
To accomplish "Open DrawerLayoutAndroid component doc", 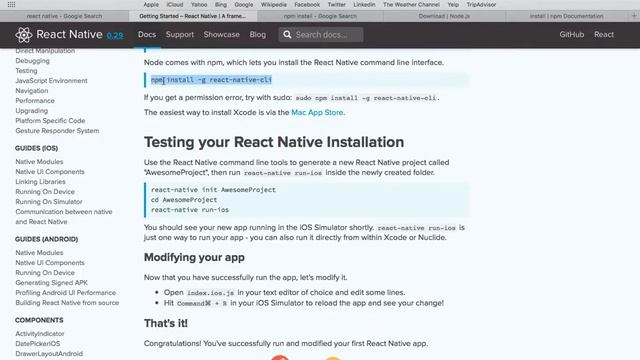I will coord(49,353).
